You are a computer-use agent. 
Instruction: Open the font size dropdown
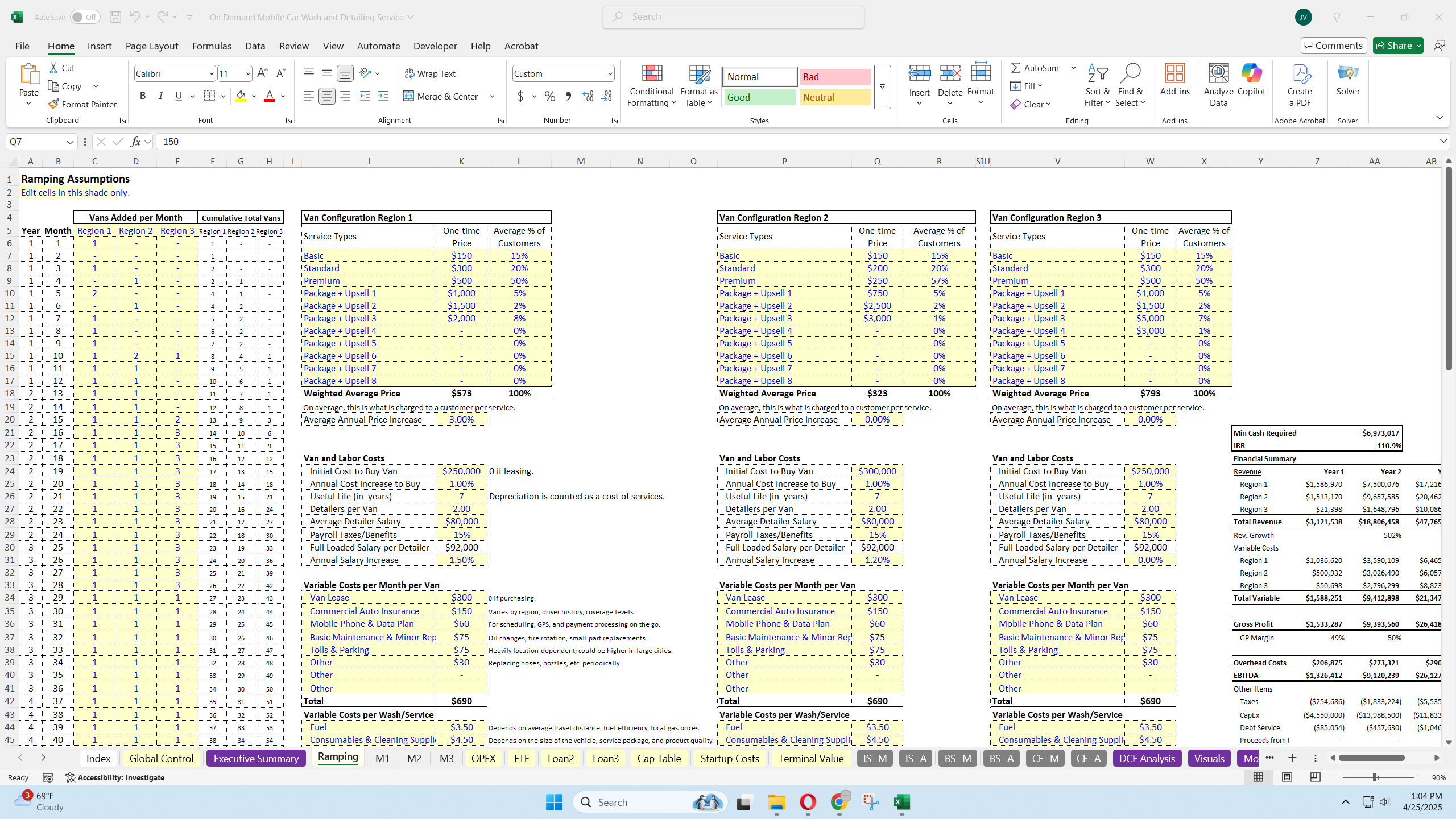point(247,73)
